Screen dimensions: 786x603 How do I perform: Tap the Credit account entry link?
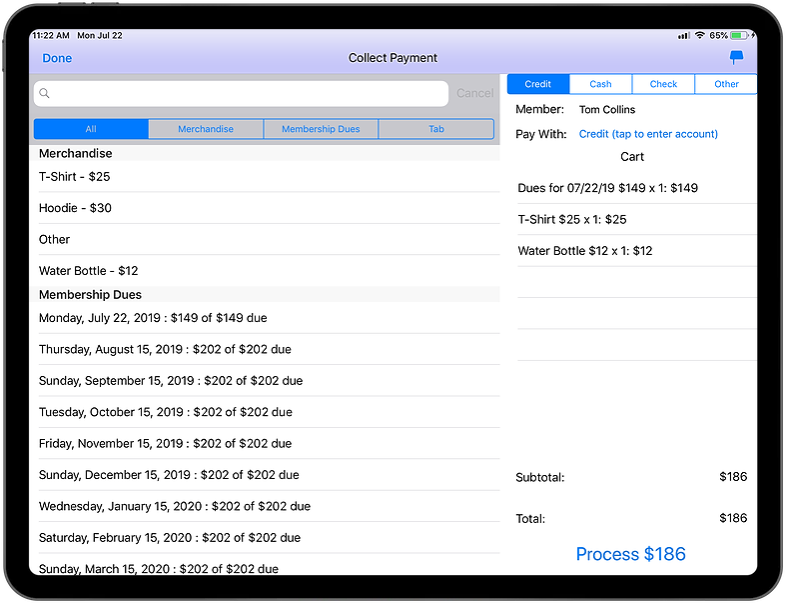pos(648,134)
